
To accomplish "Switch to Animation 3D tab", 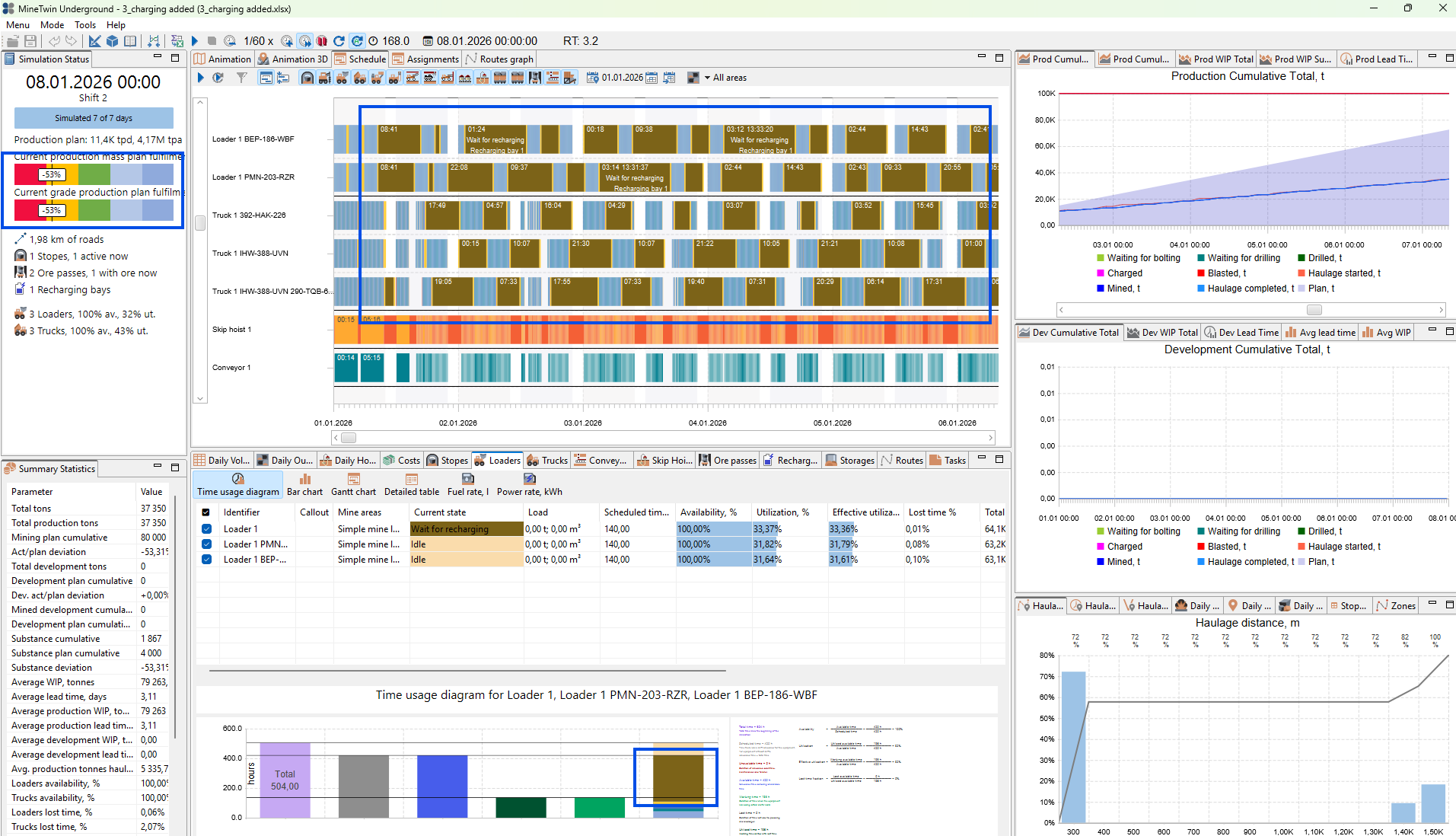I will pos(292,59).
